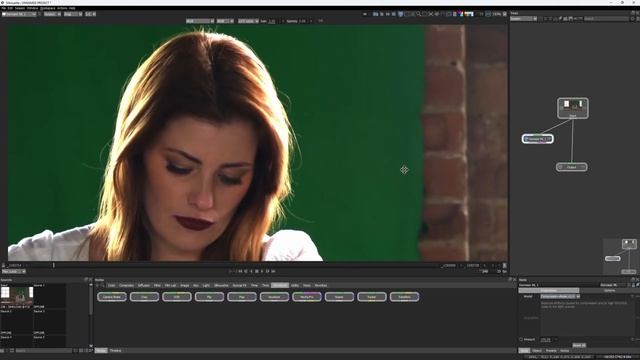Switch to the Special FX node tab
The image size is (640, 360).
click(240, 285)
